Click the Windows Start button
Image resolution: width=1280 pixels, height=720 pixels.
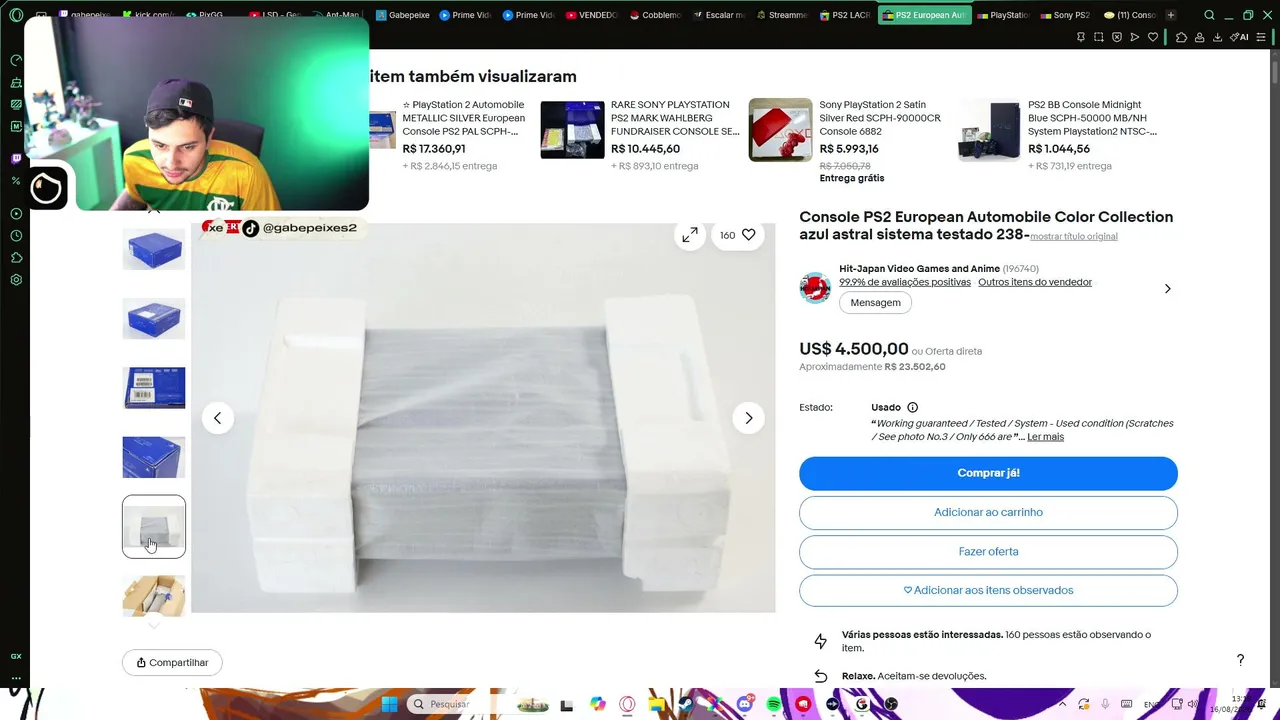pyautogui.click(x=389, y=704)
